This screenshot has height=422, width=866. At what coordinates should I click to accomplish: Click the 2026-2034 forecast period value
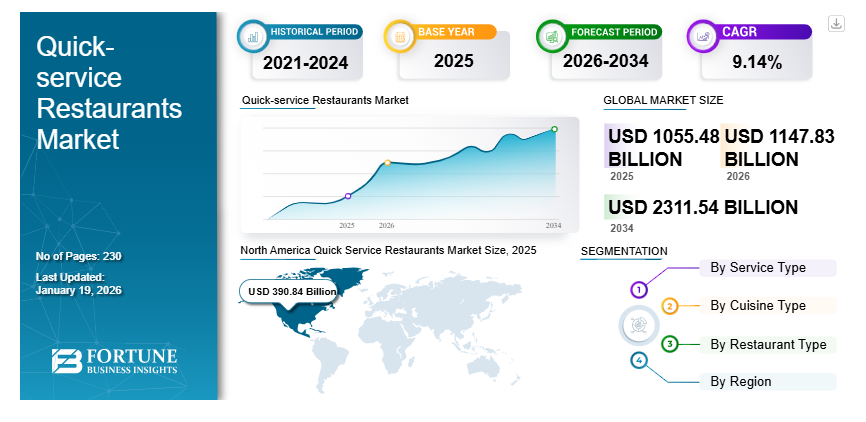[x=605, y=61]
